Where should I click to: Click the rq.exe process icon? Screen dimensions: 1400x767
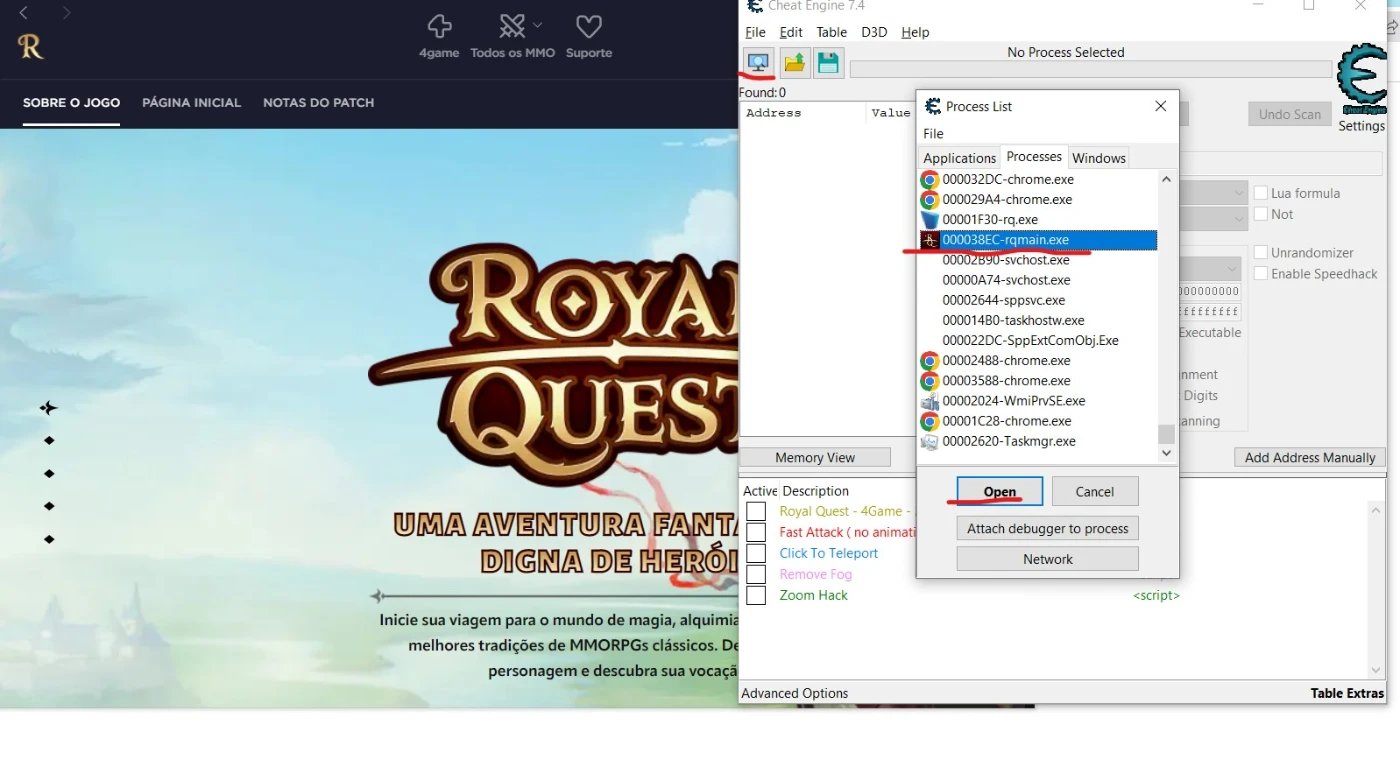(x=930, y=220)
